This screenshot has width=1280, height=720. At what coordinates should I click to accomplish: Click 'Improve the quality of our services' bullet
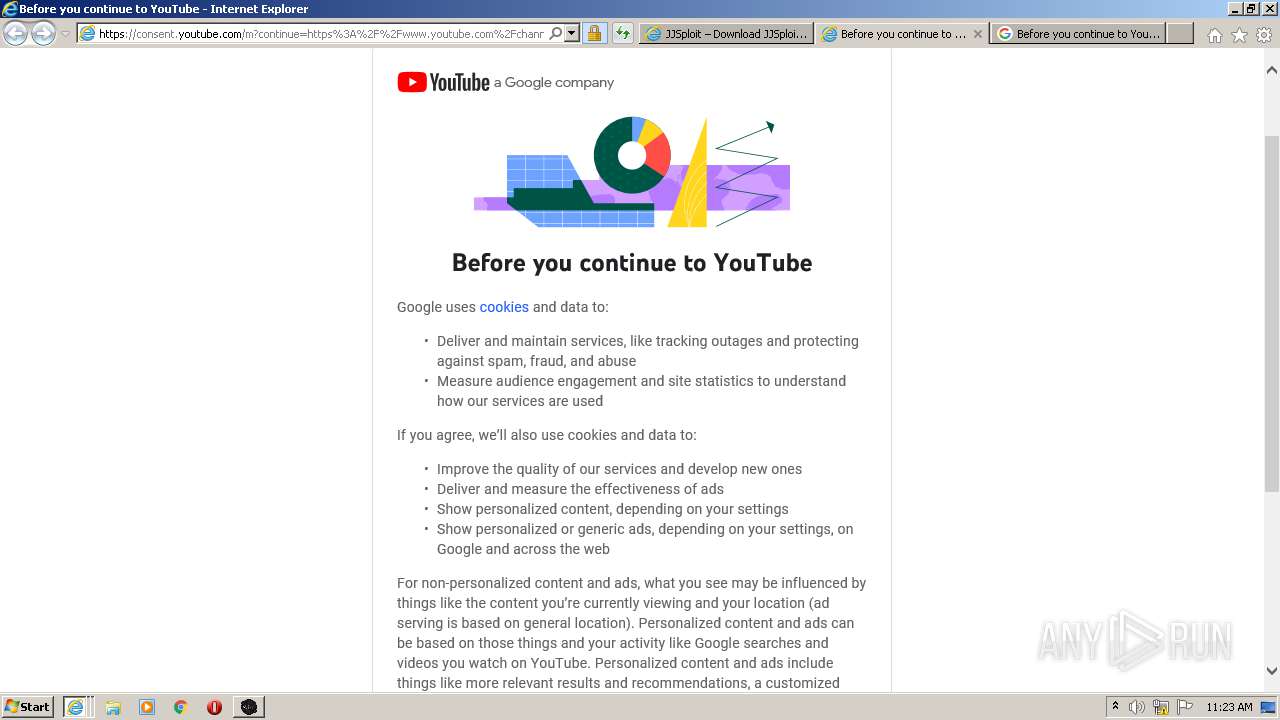619,469
